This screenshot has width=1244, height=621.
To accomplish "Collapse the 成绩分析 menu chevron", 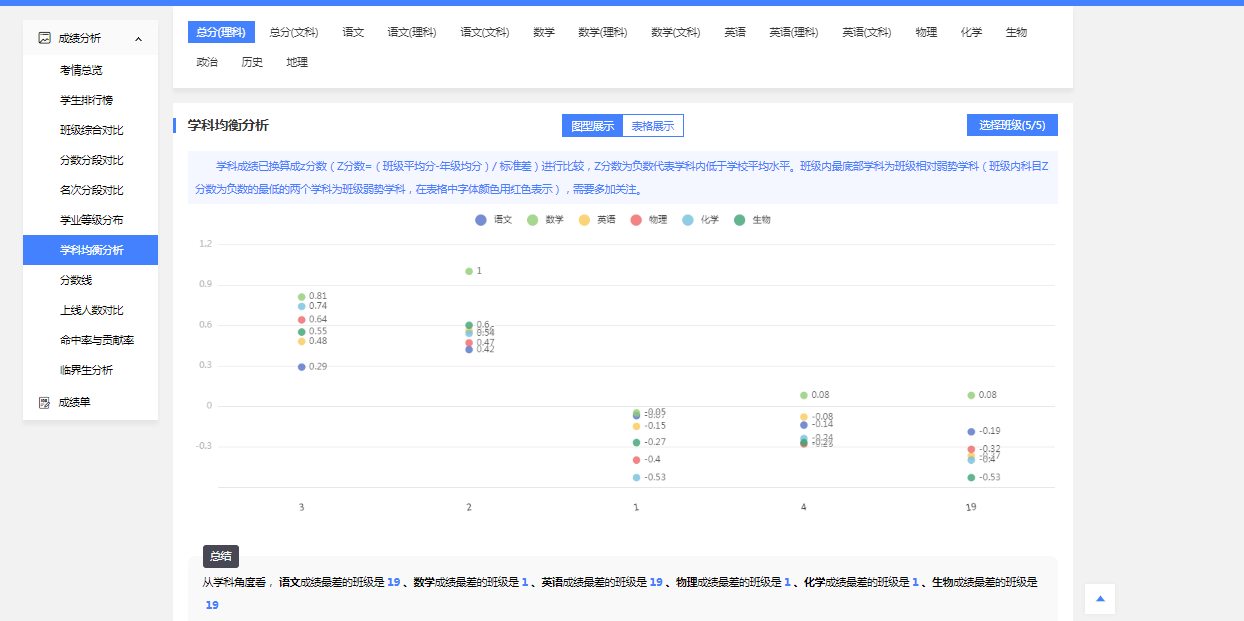I will coord(138,39).
